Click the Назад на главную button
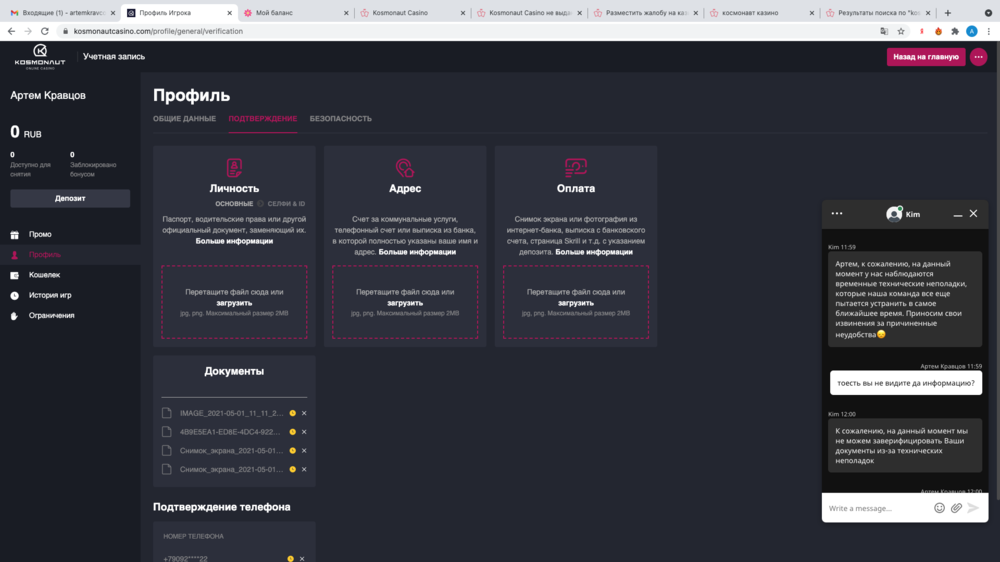 click(925, 57)
